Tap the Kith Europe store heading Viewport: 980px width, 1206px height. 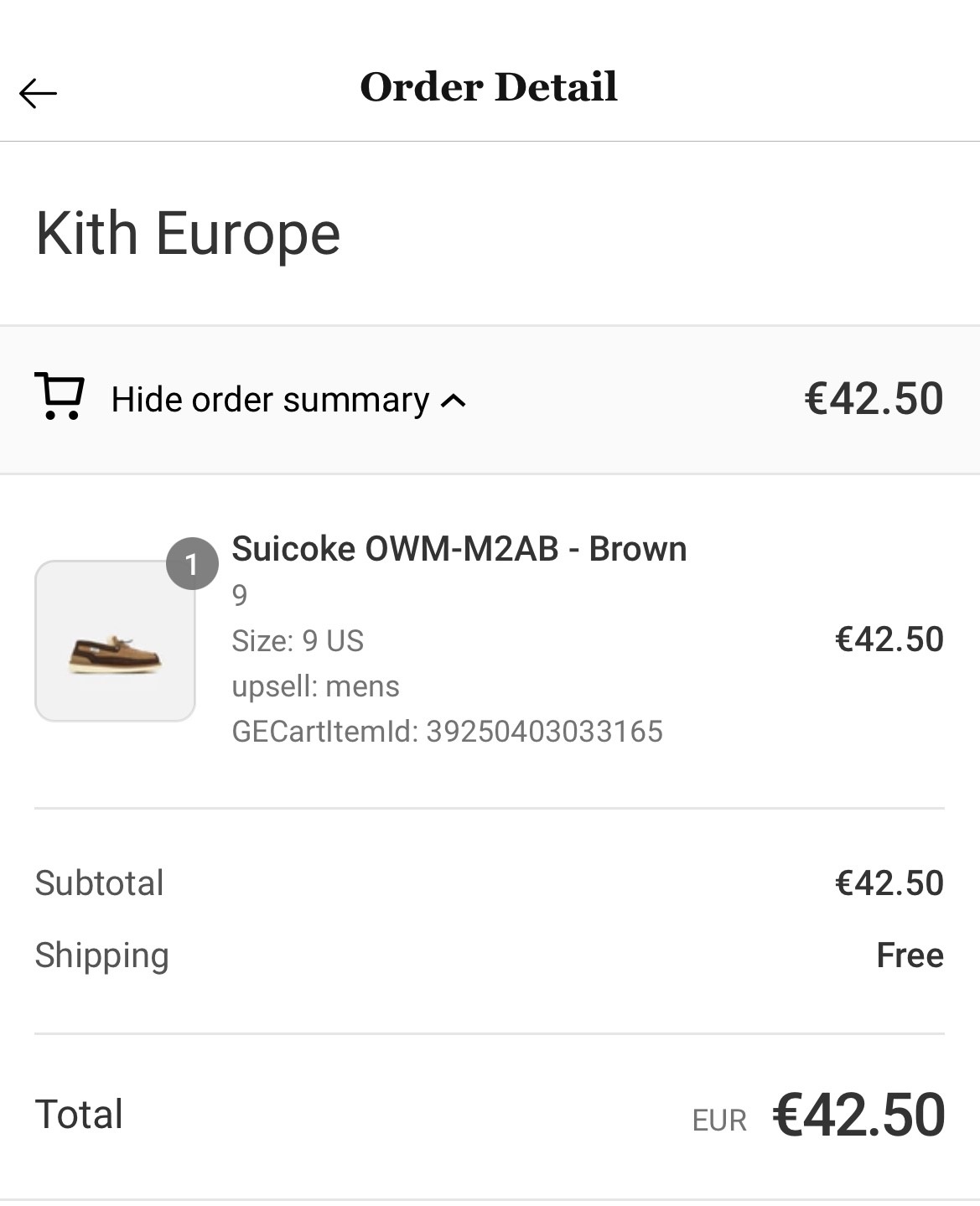(x=188, y=233)
